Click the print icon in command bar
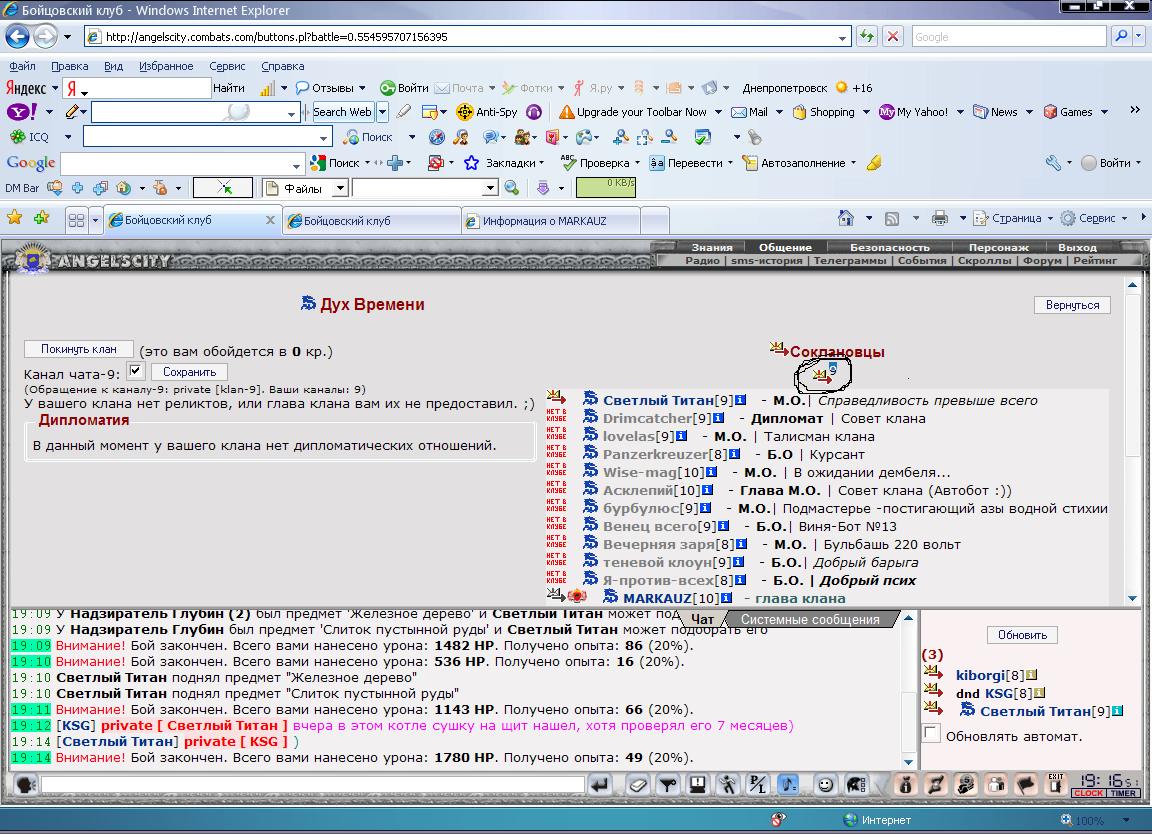This screenshot has width=1152, height=834. click(940, 218)
